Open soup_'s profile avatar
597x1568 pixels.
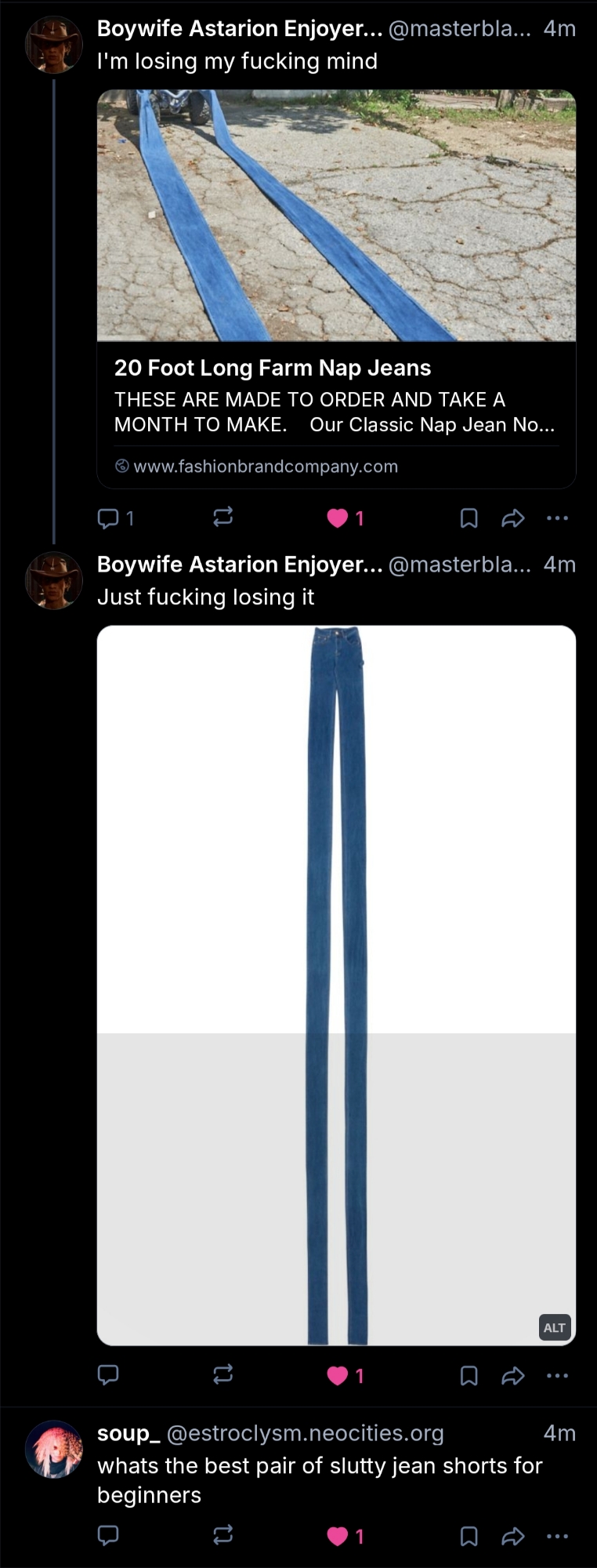(54, 1449)
